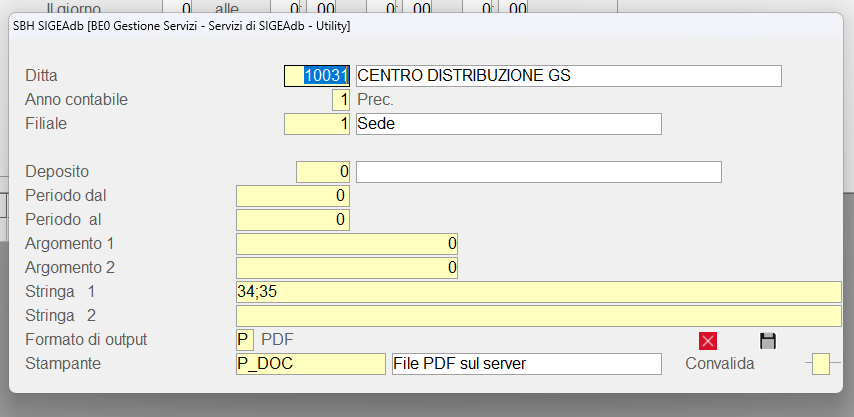Click the Filiale code field
The width and height of the screenshot is (854, 417).
click(318, 124)
